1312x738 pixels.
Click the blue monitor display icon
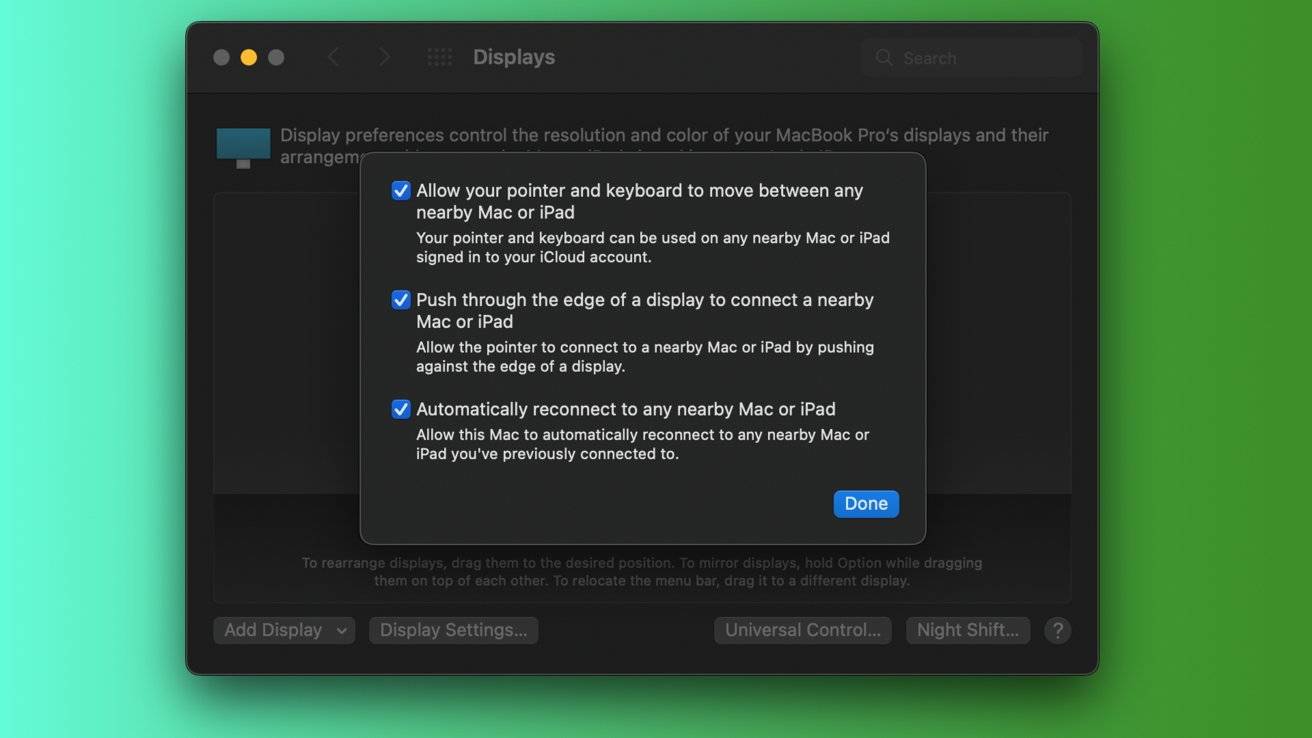pyautogui.click(x=243, y=146)
